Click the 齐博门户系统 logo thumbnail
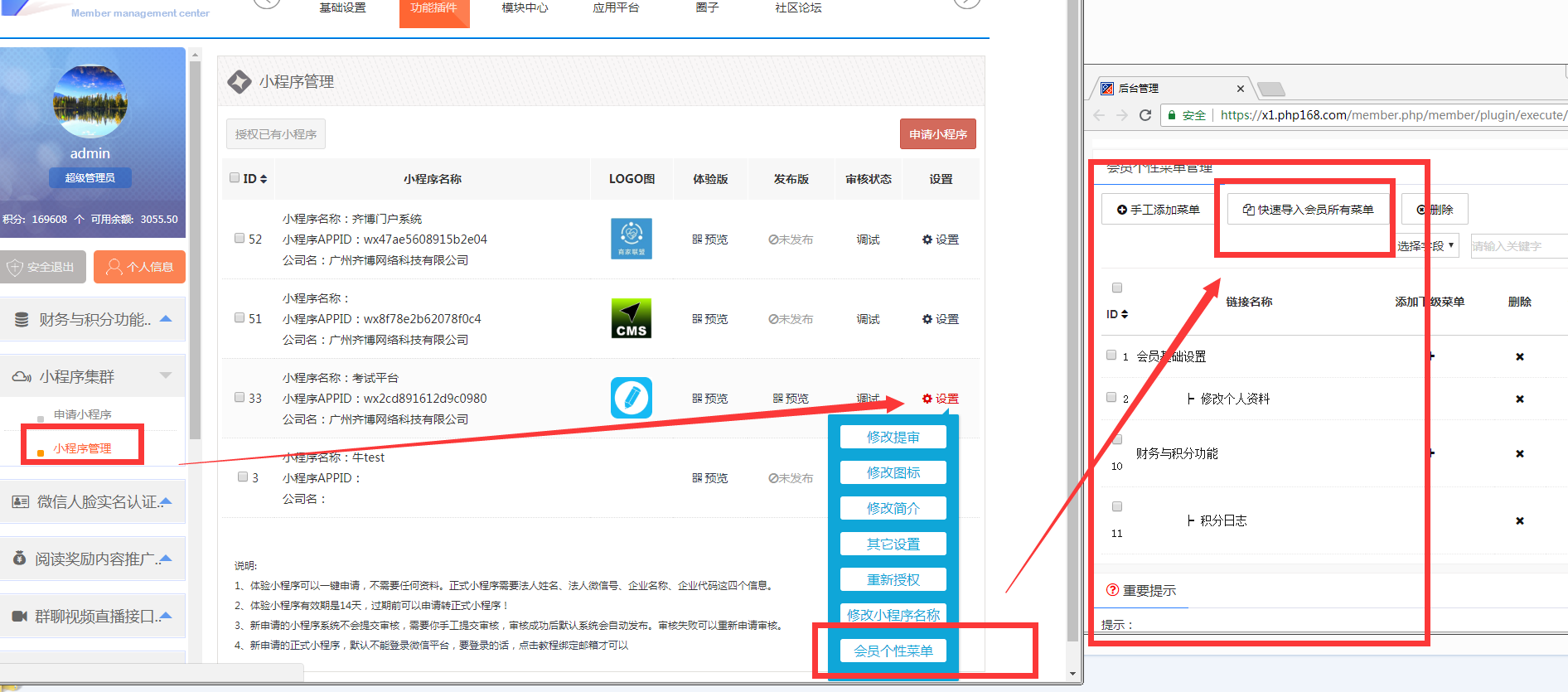Viewport: 1568px width, 692px height. coord(631,239)
